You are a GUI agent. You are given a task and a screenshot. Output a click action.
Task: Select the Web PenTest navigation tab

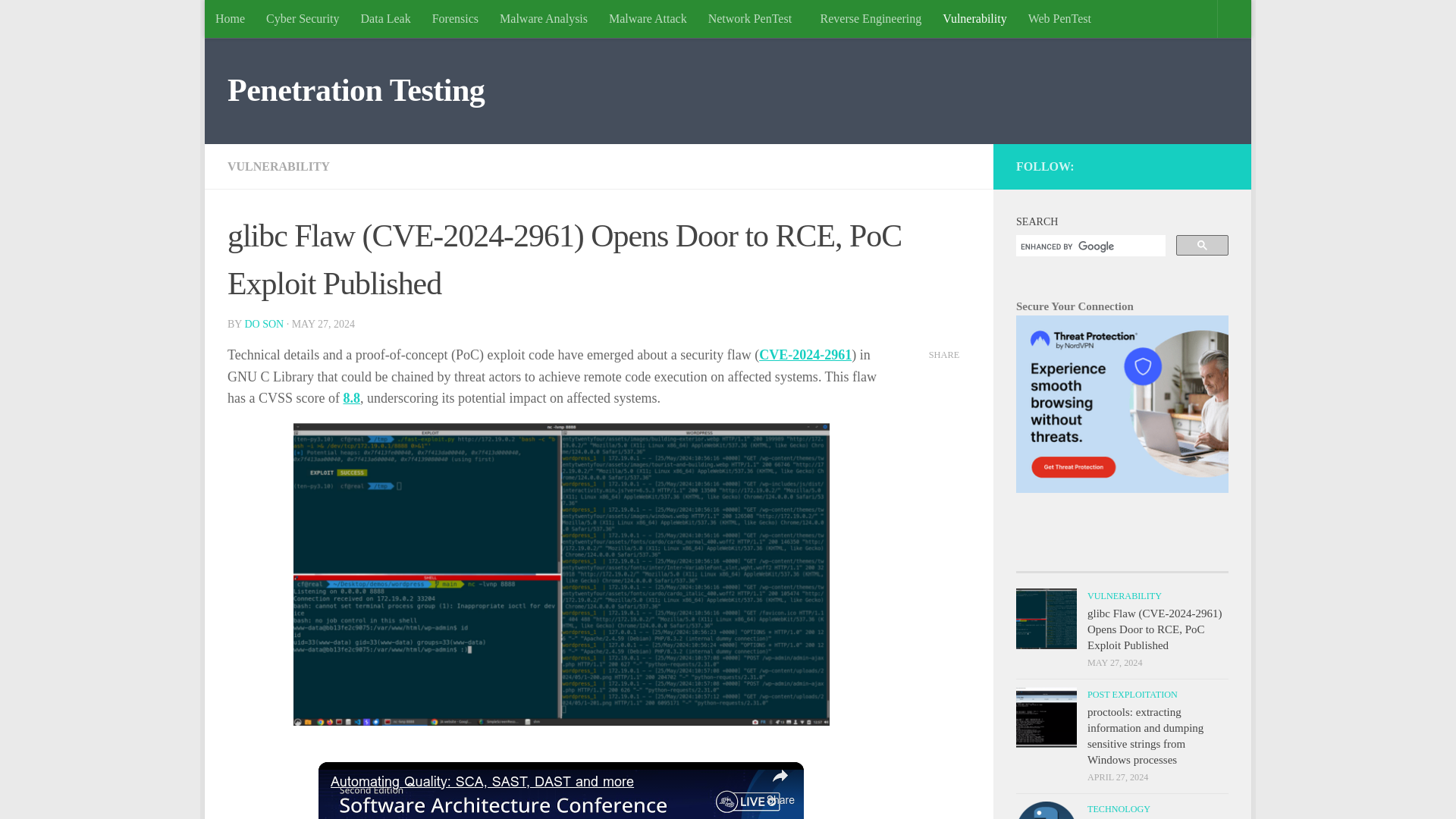[1059, 18]
